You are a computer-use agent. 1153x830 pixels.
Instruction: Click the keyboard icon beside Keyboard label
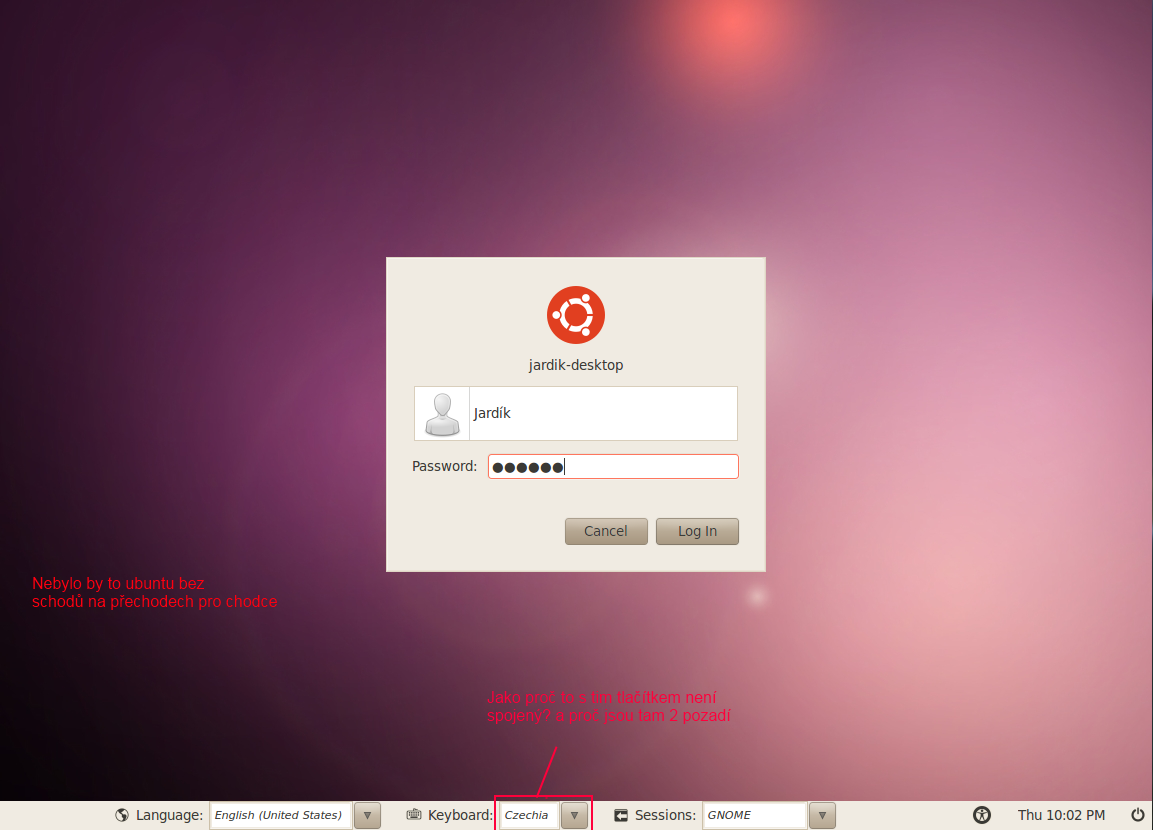click(414, 815)
